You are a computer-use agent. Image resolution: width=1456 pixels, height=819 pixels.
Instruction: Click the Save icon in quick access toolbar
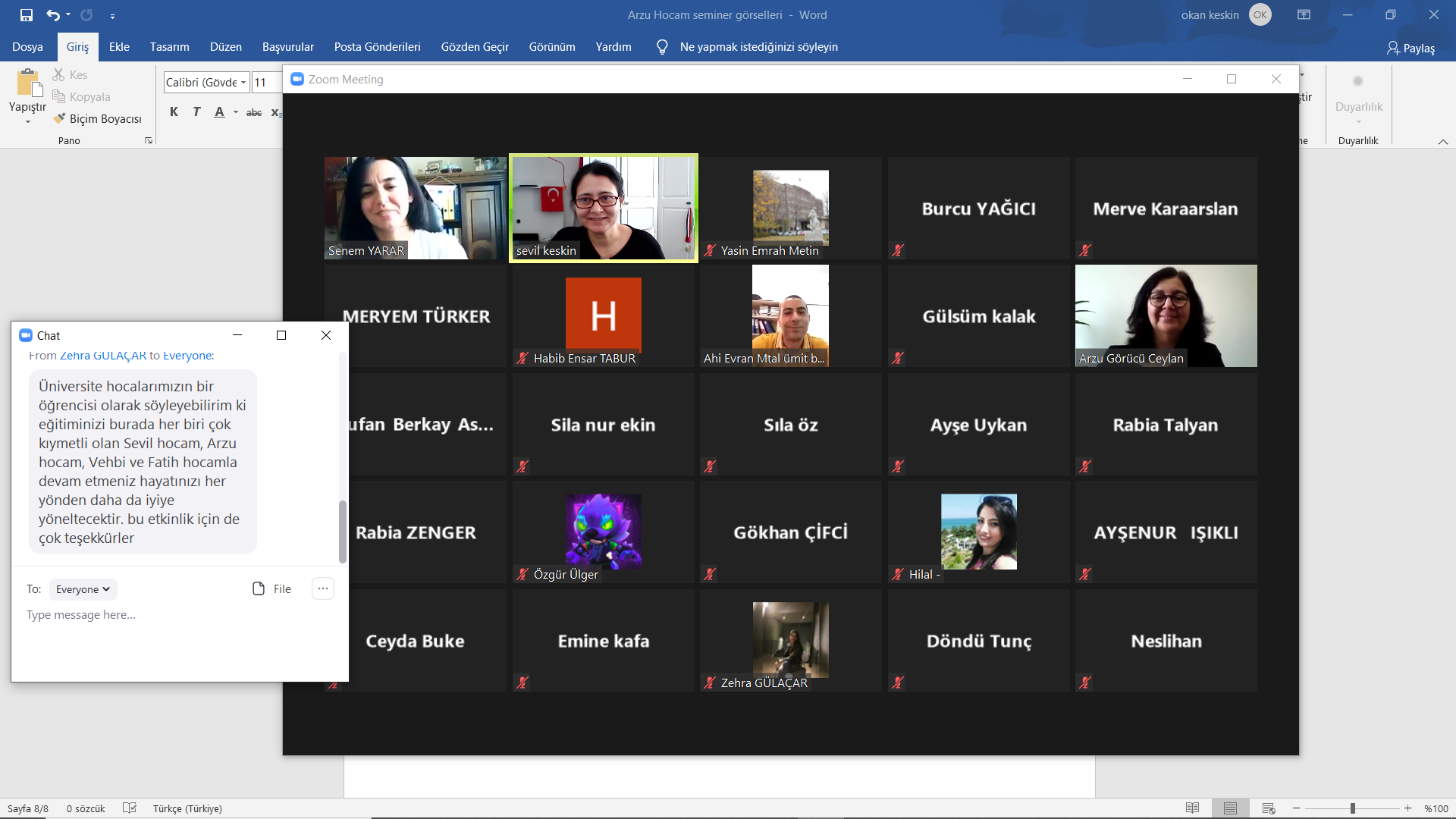click(x=27, y=15)
